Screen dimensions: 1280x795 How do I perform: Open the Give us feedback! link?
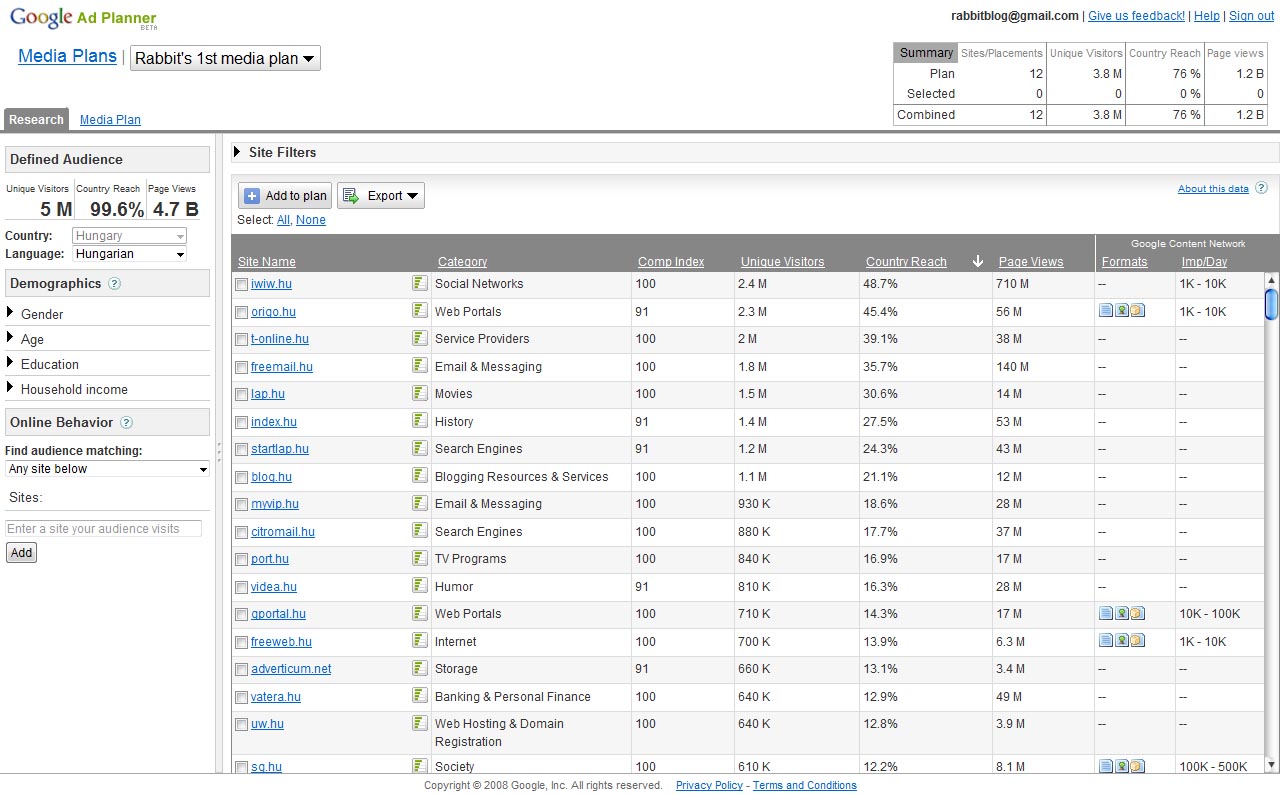pyautogui.click(x=1136, y=16)
